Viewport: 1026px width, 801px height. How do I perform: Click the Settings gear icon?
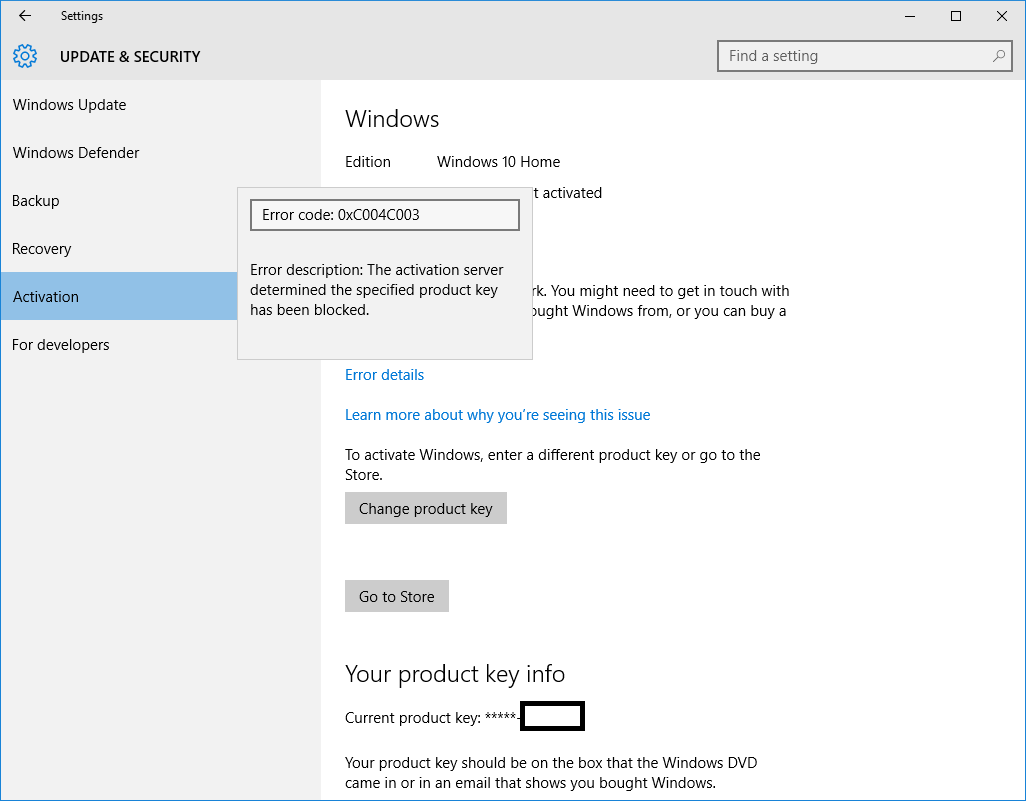[26, 56]
